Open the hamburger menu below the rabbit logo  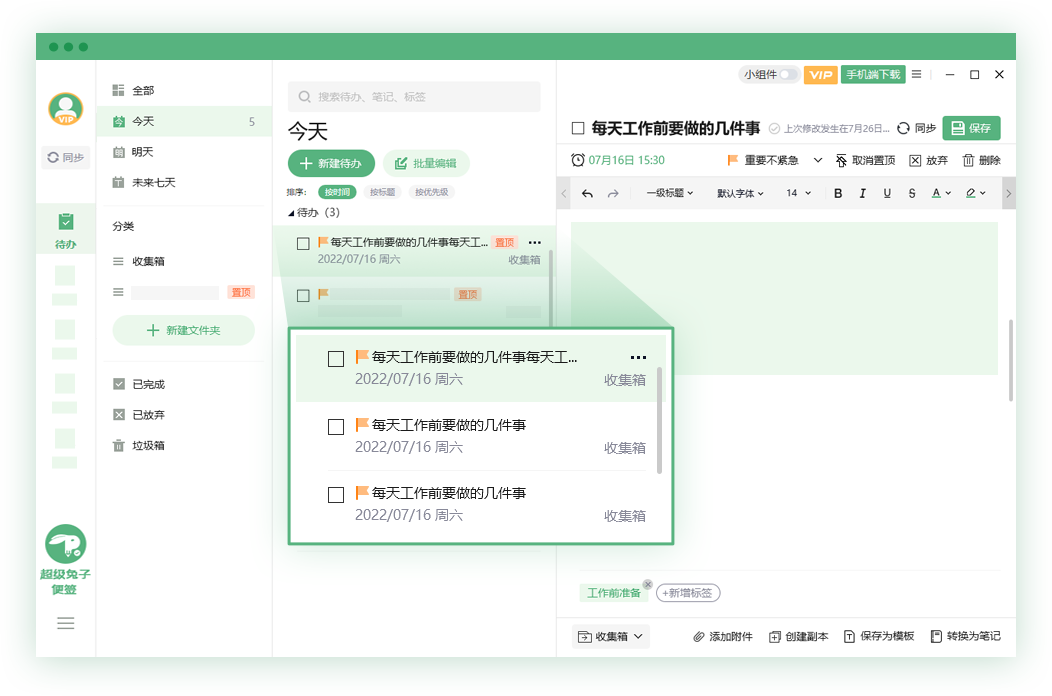(x=66, y=624)
